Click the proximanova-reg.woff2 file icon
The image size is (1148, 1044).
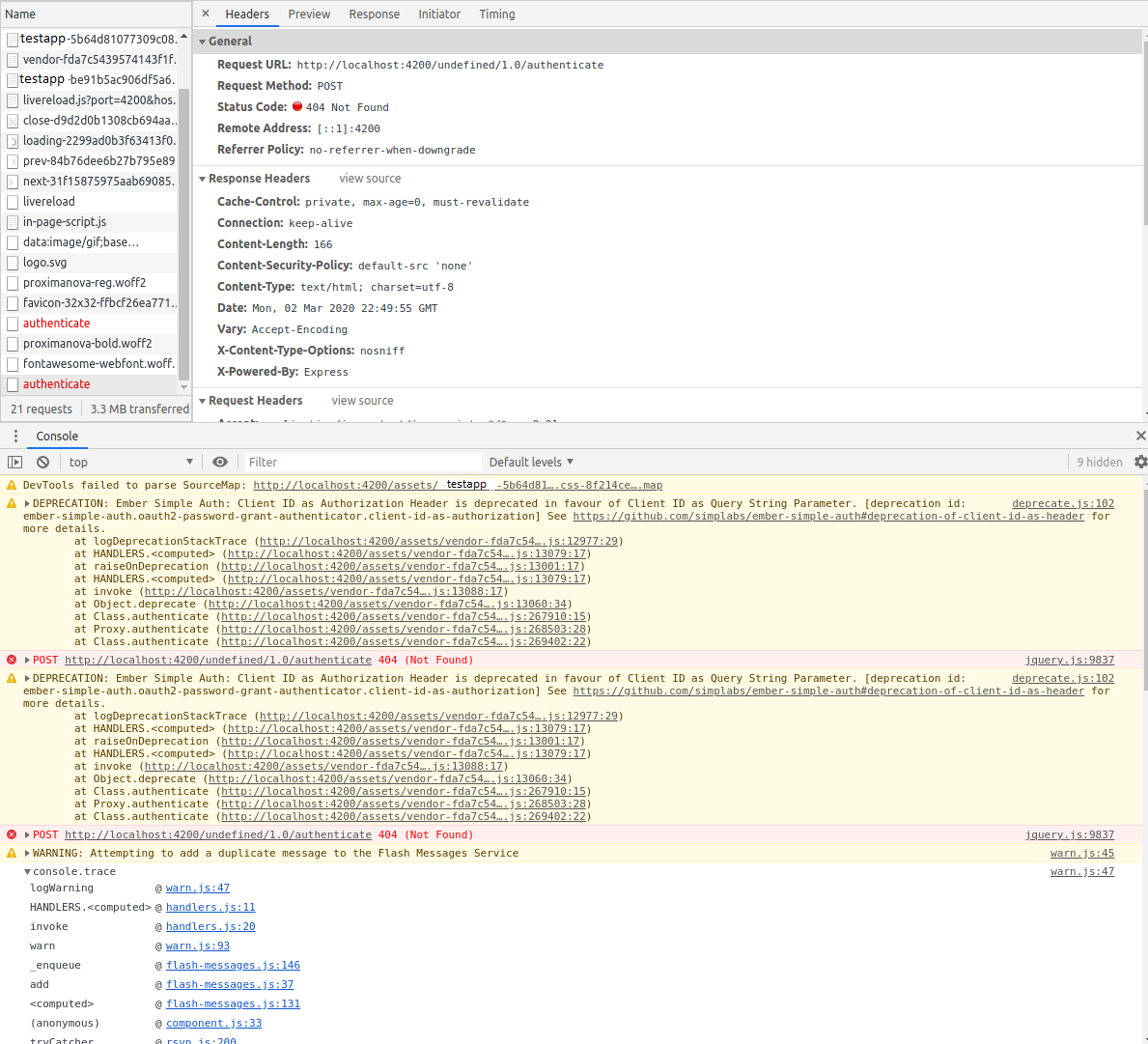pos(13,283)
